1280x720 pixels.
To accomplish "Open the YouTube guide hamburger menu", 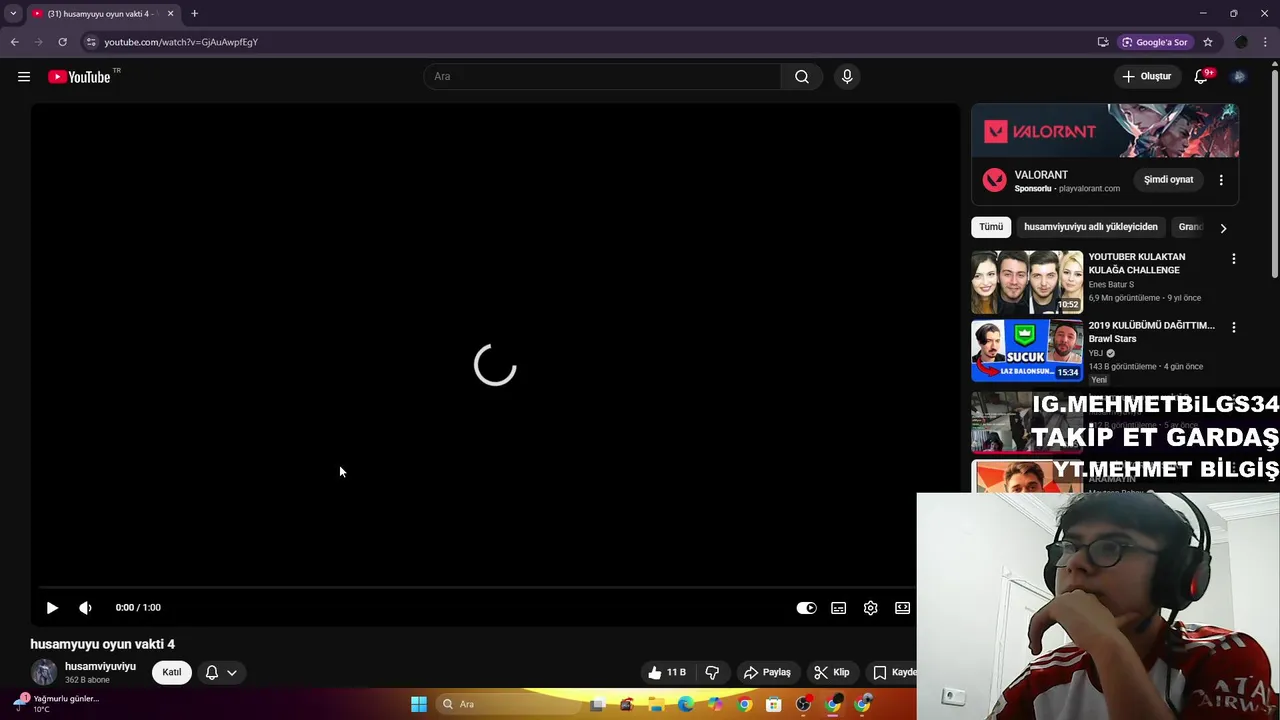I will (24, 77).
